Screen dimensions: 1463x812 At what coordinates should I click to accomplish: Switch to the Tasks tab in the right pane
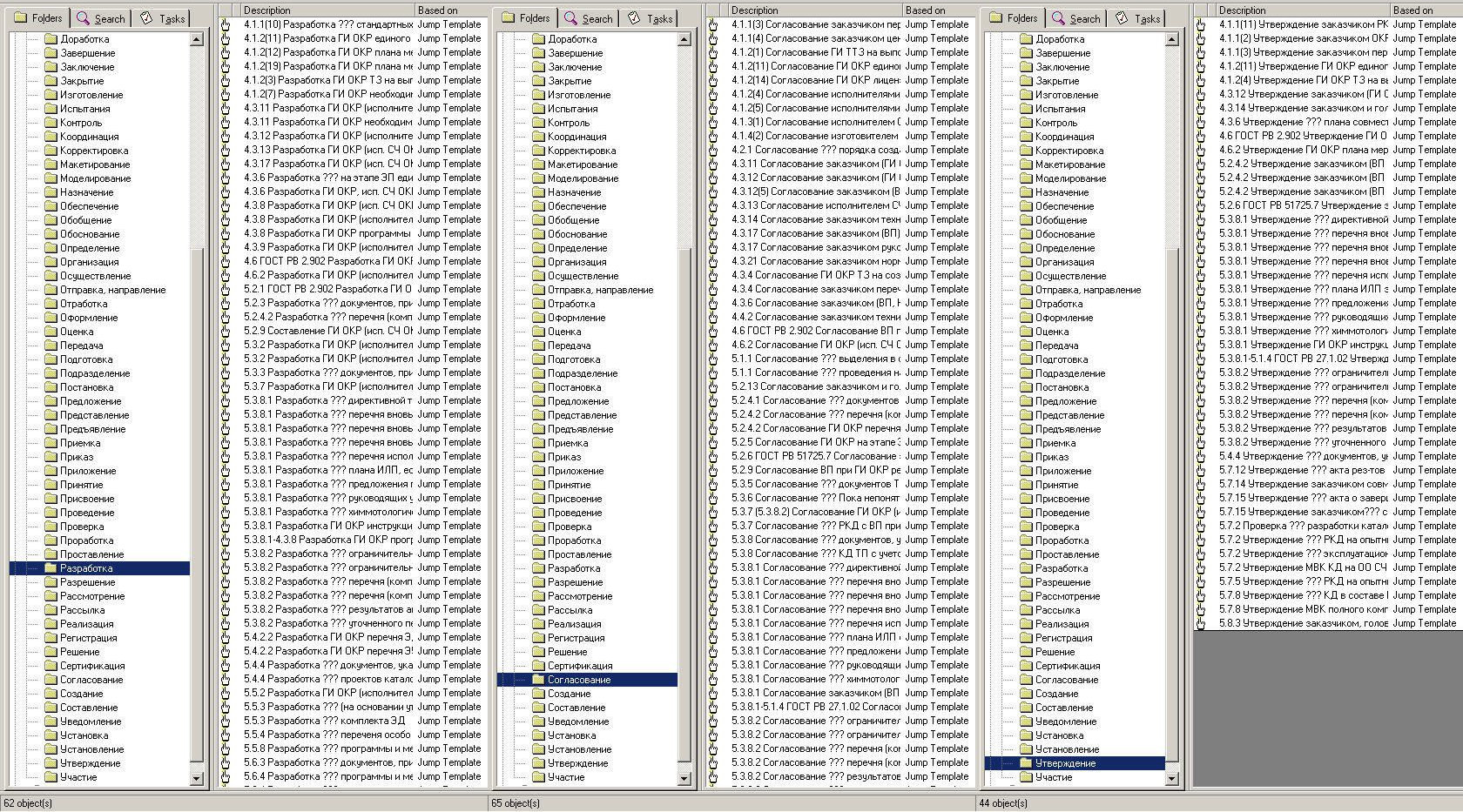[1138, 18]
